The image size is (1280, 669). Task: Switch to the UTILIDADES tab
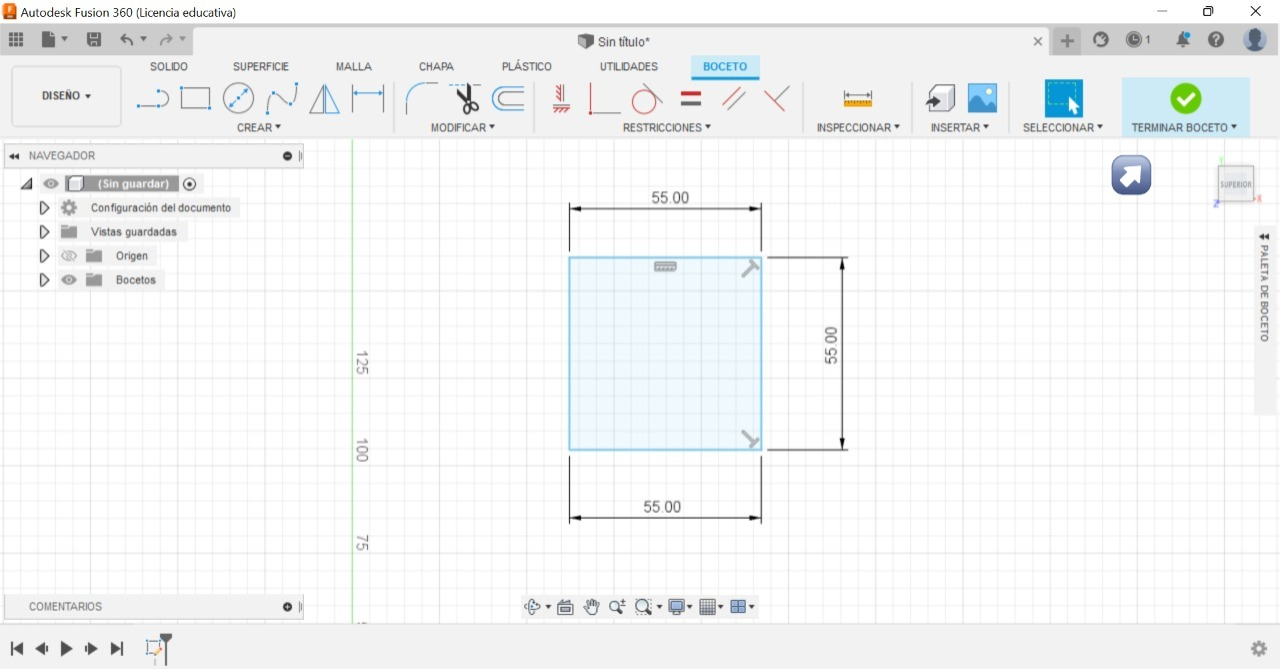coord(629,67)
